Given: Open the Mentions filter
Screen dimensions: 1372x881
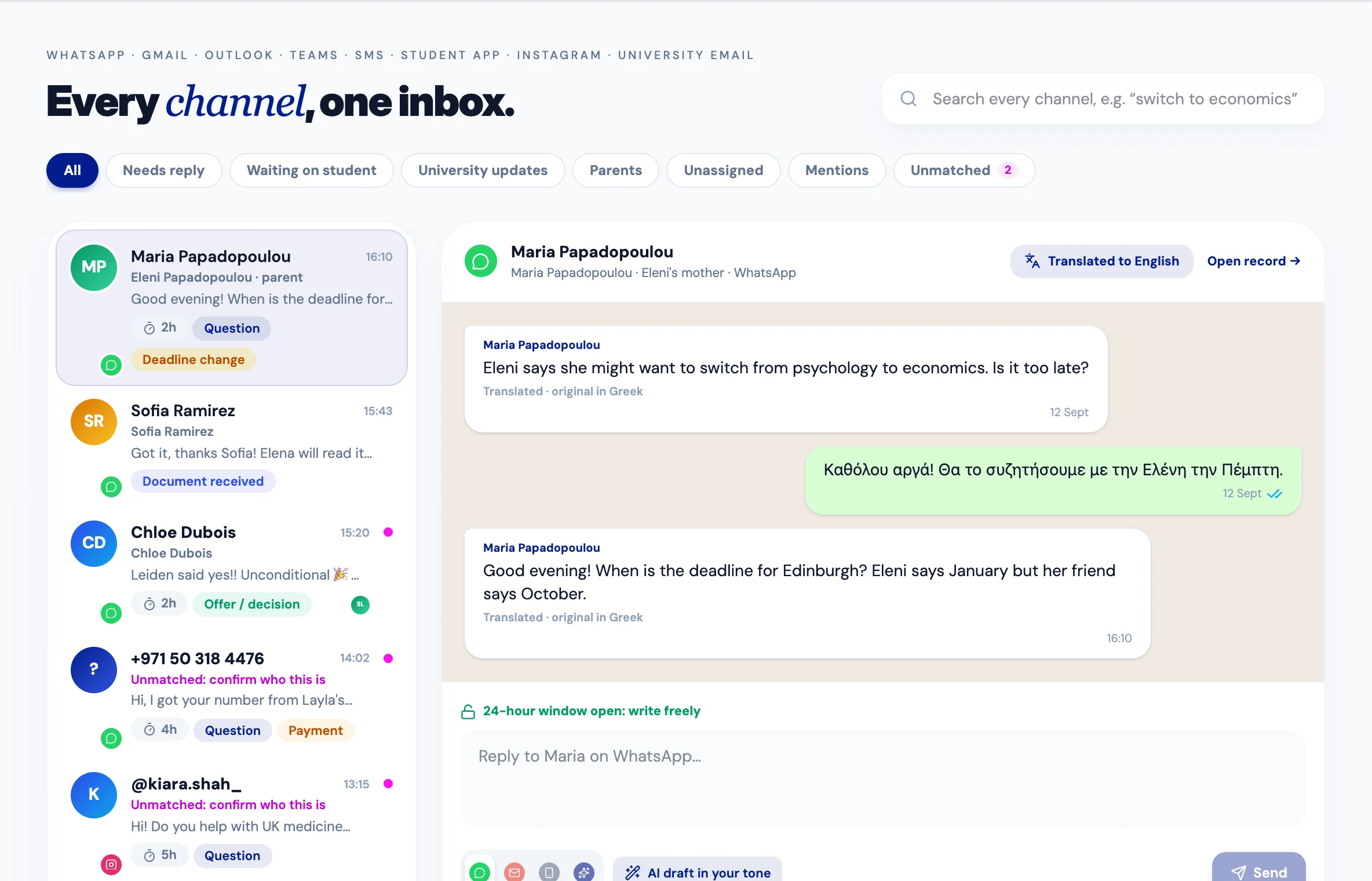Looking at the screenshot, I should pos(837,170).
